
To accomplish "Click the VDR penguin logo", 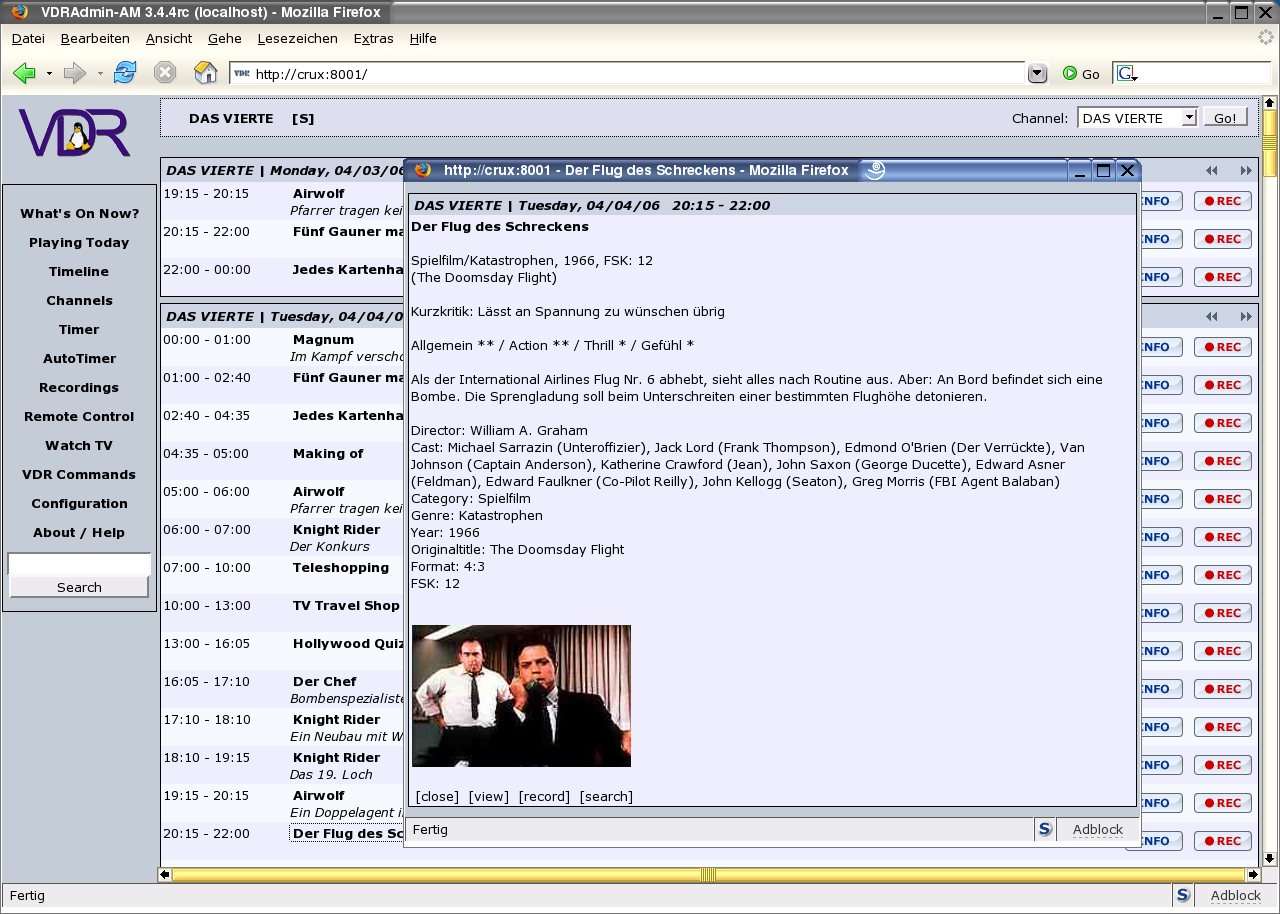I will [x=75, y=133].
